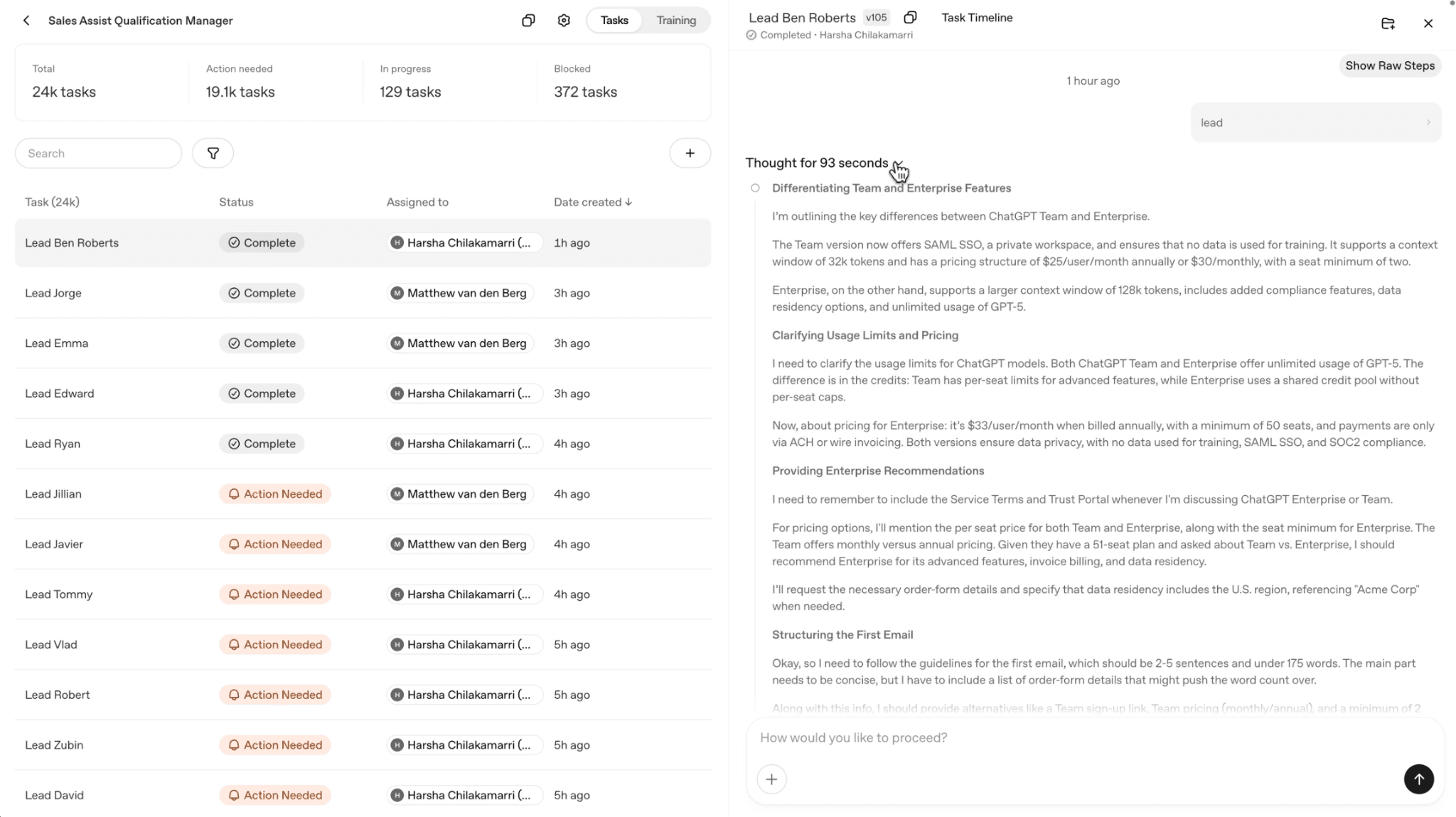The image size is (1456, 817).
Task: Open the Task Timeline link
Action: click(x=977, y=18)
